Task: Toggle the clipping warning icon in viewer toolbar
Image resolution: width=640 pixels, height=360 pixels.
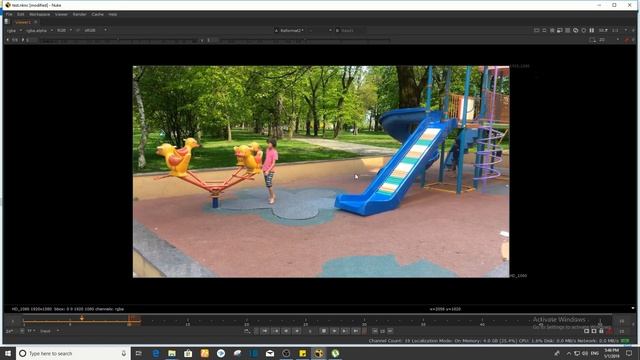Action: pos(537,30)
